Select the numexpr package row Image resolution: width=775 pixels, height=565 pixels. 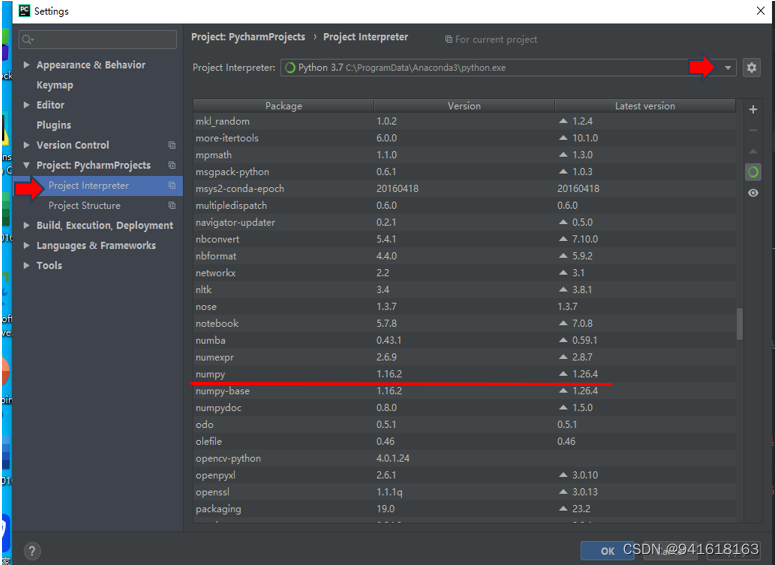tap(464, 357)
